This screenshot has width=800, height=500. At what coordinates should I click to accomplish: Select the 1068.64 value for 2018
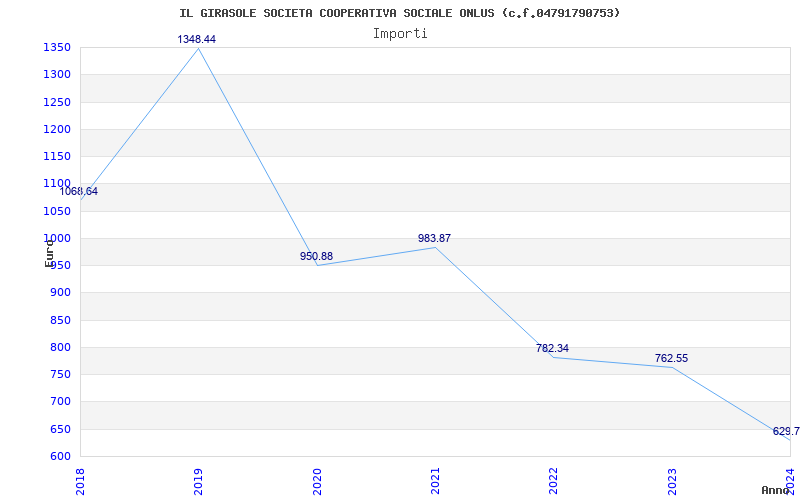(79, 192)
